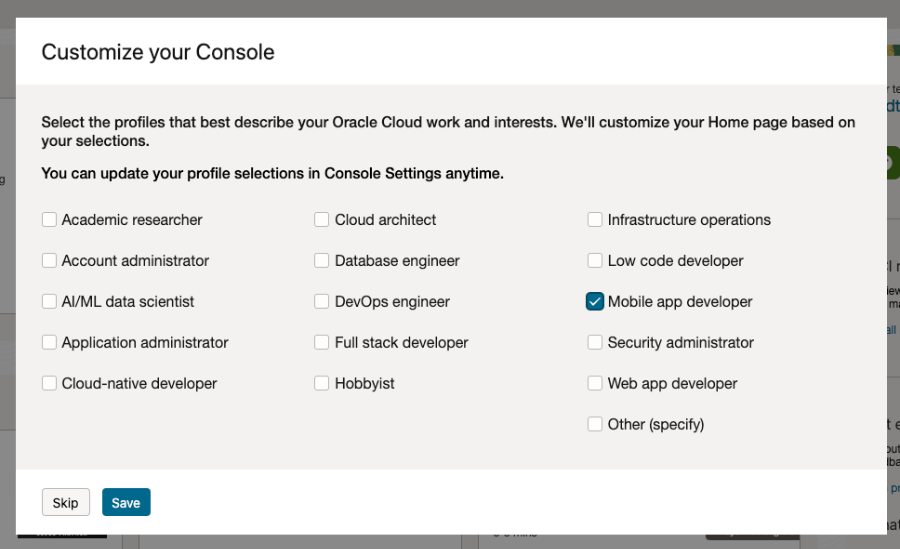The width and height of the screenshot is (900, 549).
Task: Tick the Database engineer checkbox
Action: 321,261
